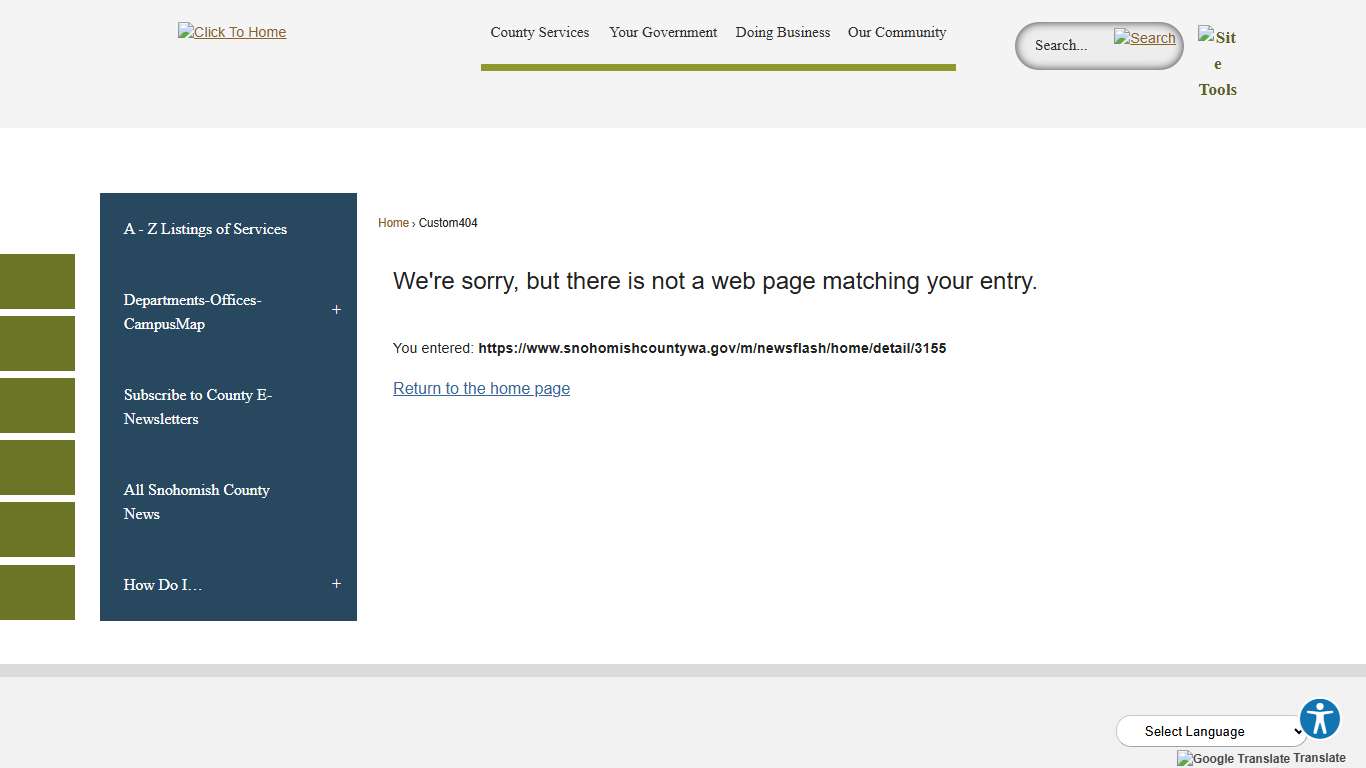The image size is (1366, 768).
Task: Open the Site Tools icon
Action: pyautogui.click(x=1217, y=63)
